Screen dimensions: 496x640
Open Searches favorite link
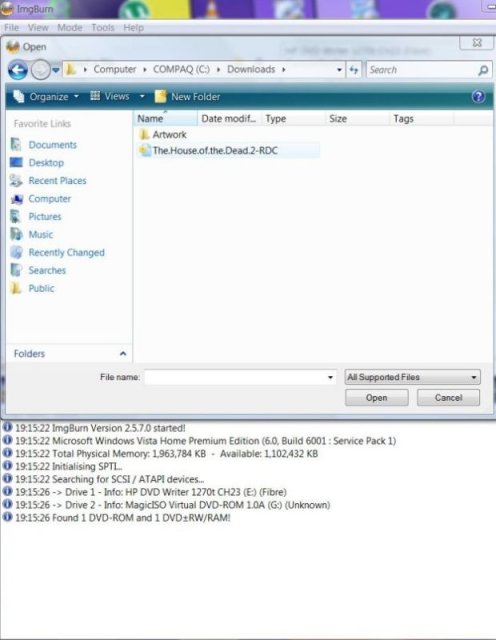(38, 270)
